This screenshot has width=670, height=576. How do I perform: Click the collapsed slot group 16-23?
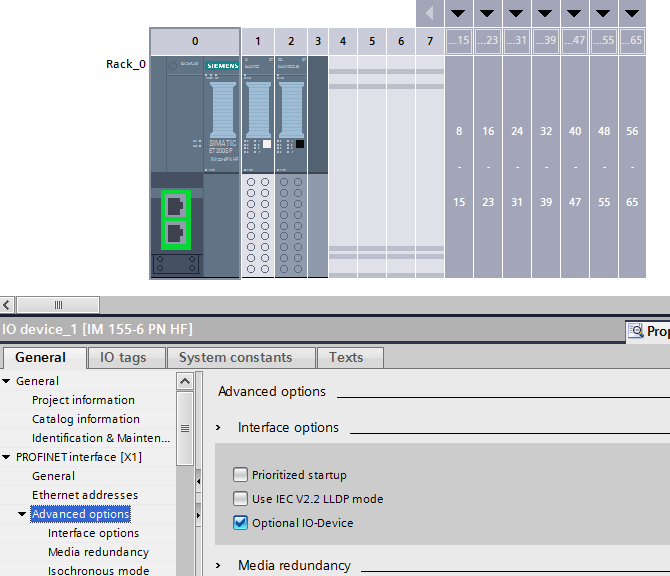(488, 167)
